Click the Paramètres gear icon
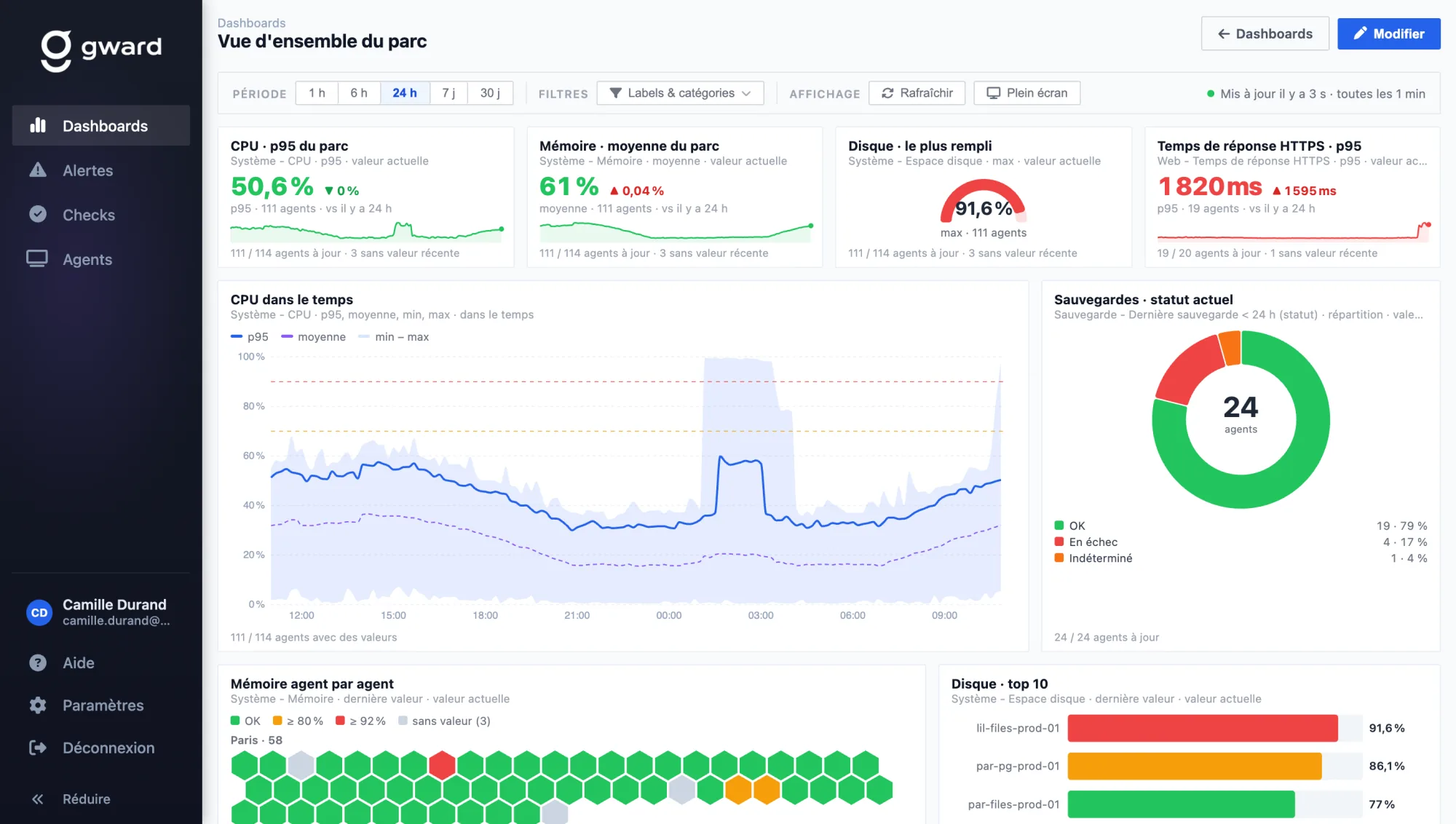1456x824 pixels. point(38,705)
